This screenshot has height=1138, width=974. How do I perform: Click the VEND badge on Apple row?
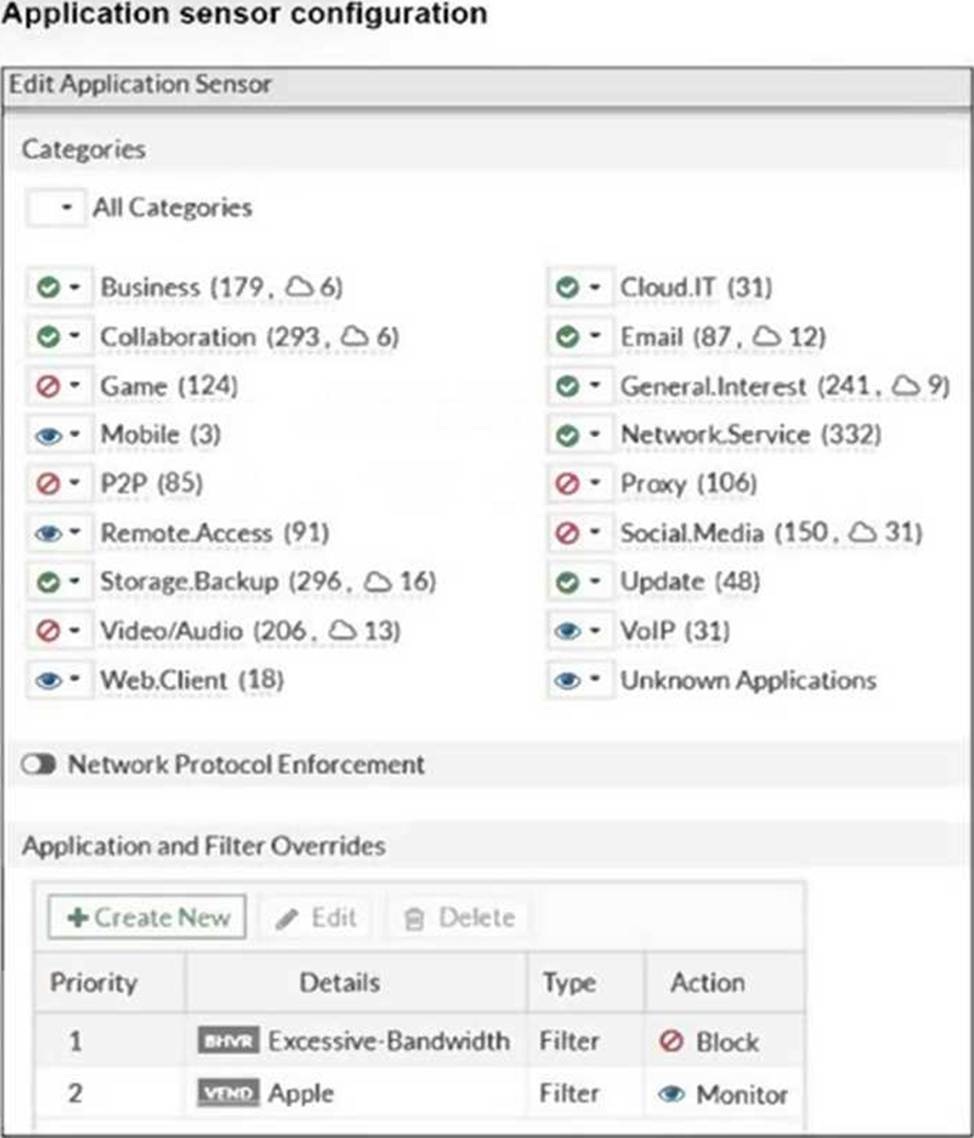[x=228, y=1094]
